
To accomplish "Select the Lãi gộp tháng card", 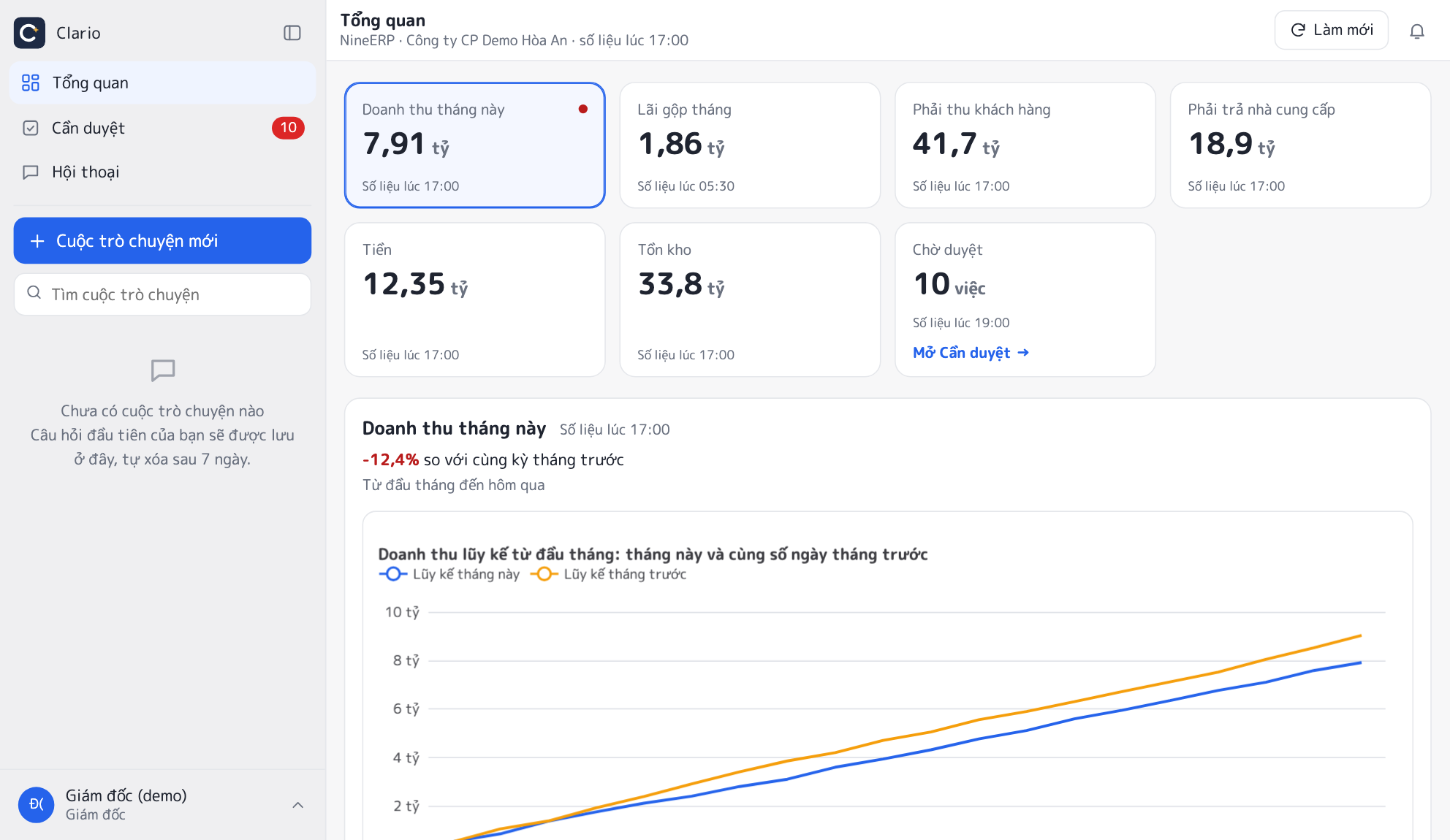I will pyautogui.click(x=750, y=145).
